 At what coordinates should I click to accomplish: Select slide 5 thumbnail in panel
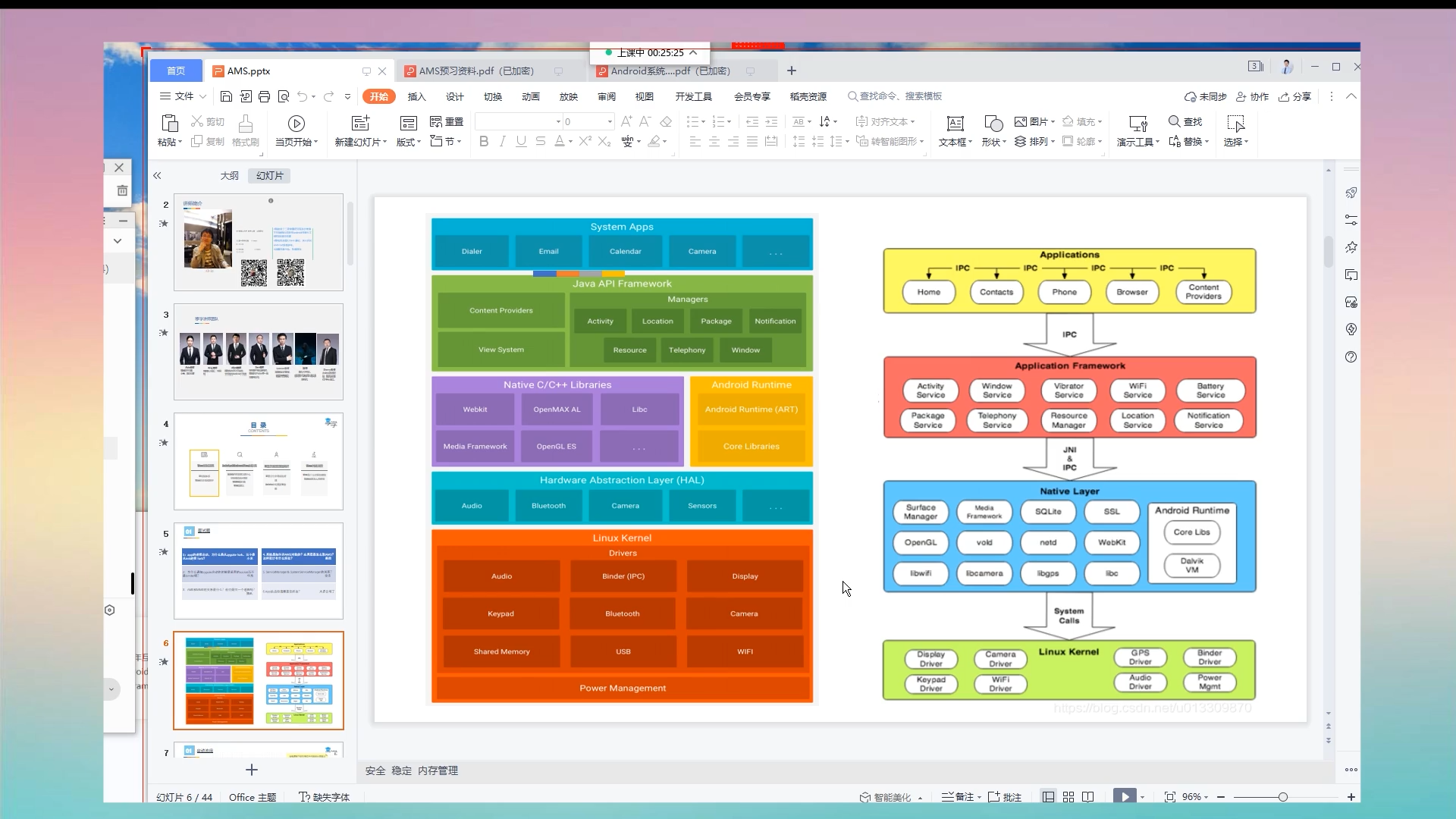[x=259, y=571]
